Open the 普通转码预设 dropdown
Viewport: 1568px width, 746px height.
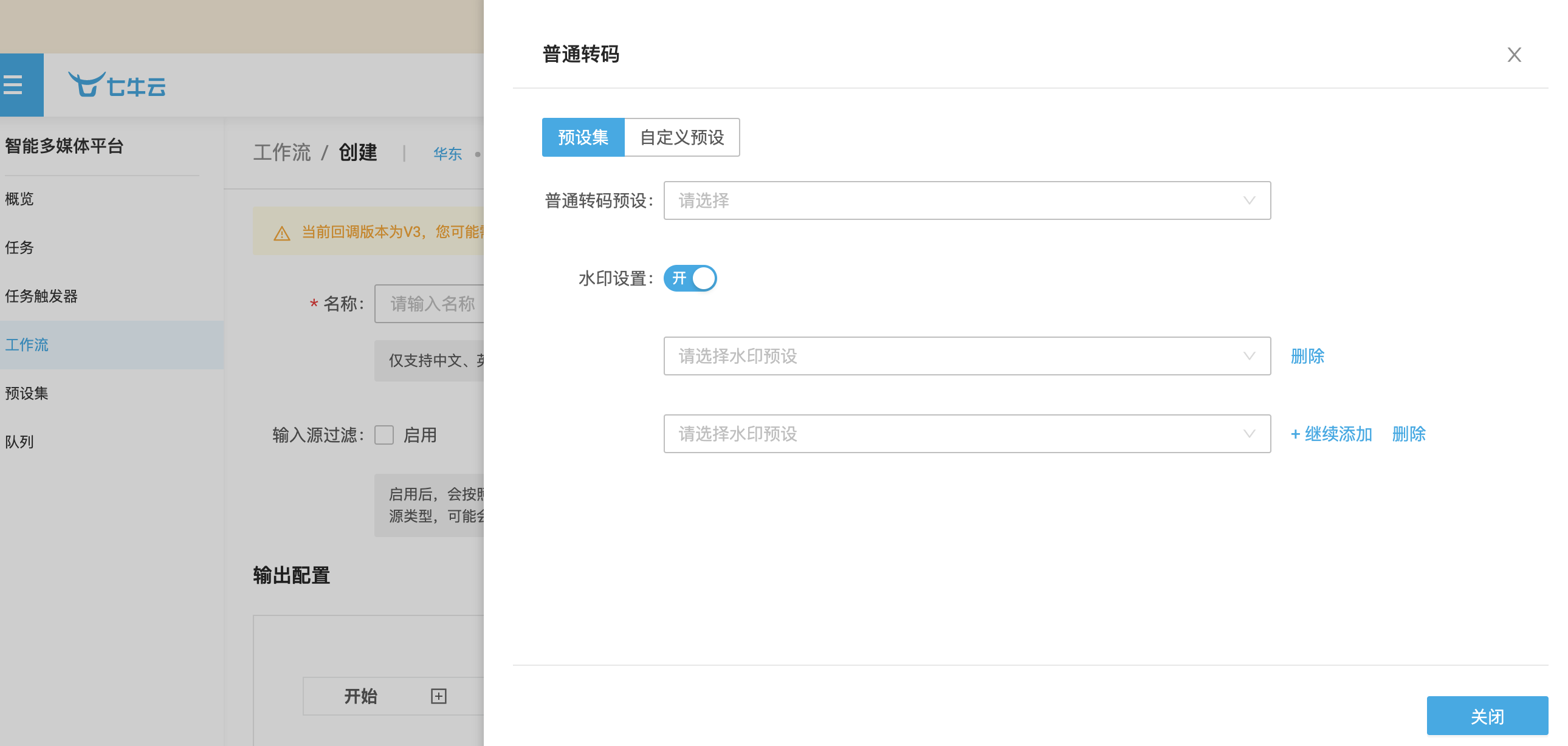click(966, 200)
